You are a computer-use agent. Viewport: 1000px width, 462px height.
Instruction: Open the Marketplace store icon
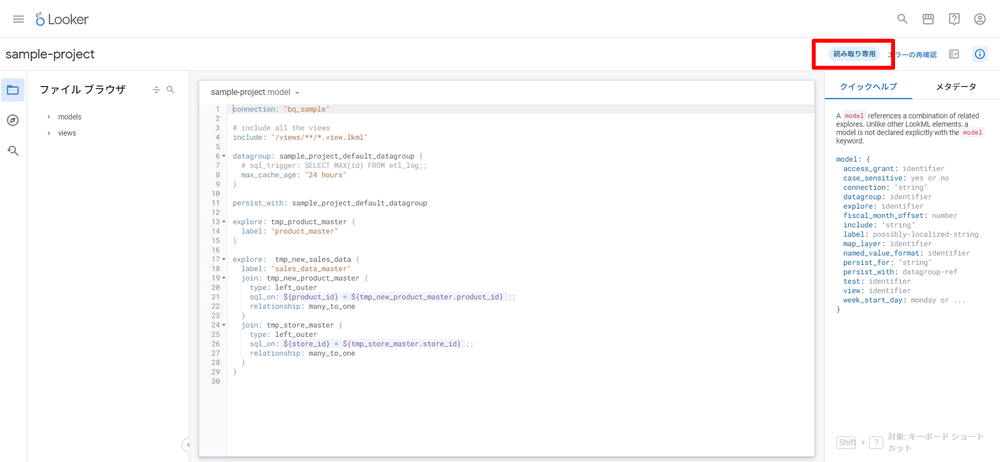pos(929,19)
